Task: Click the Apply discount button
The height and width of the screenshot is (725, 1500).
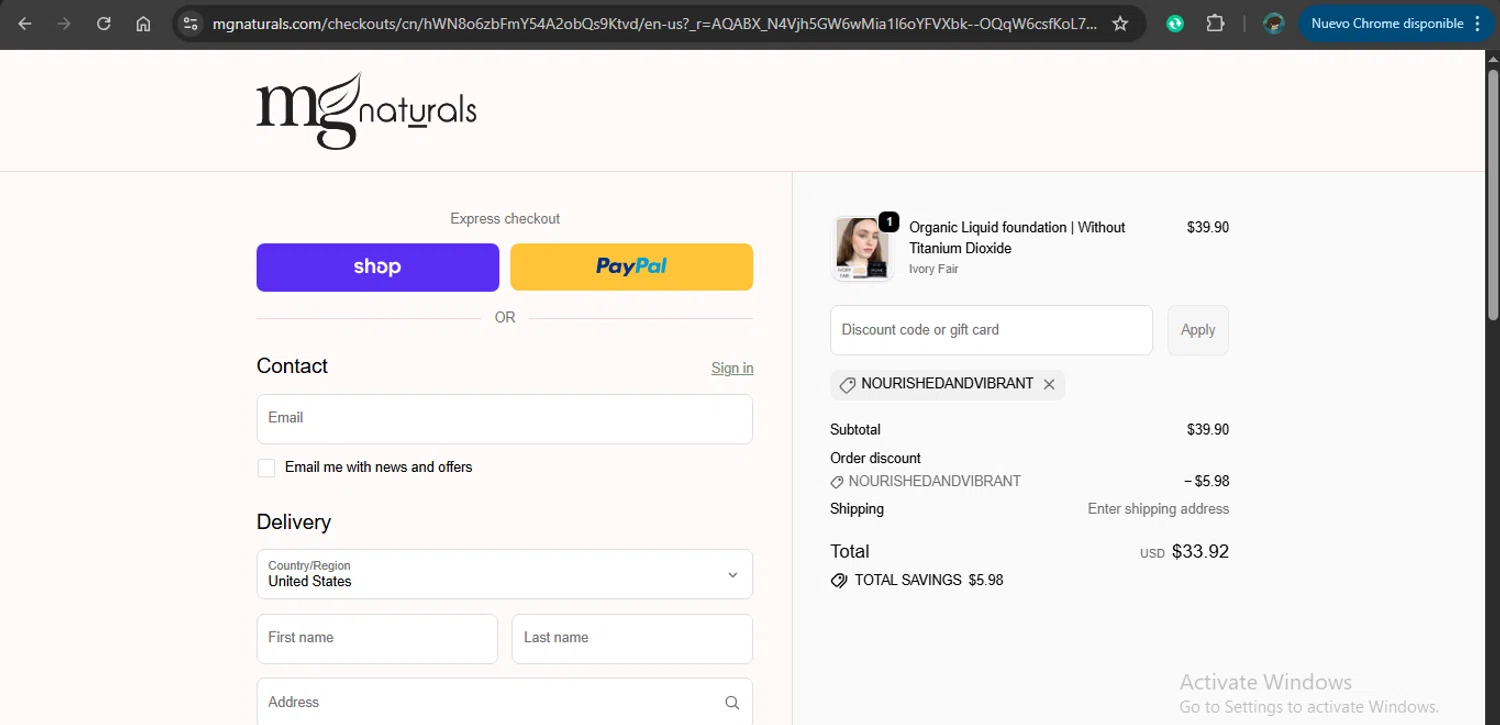Action: [x=1198, y=330]
